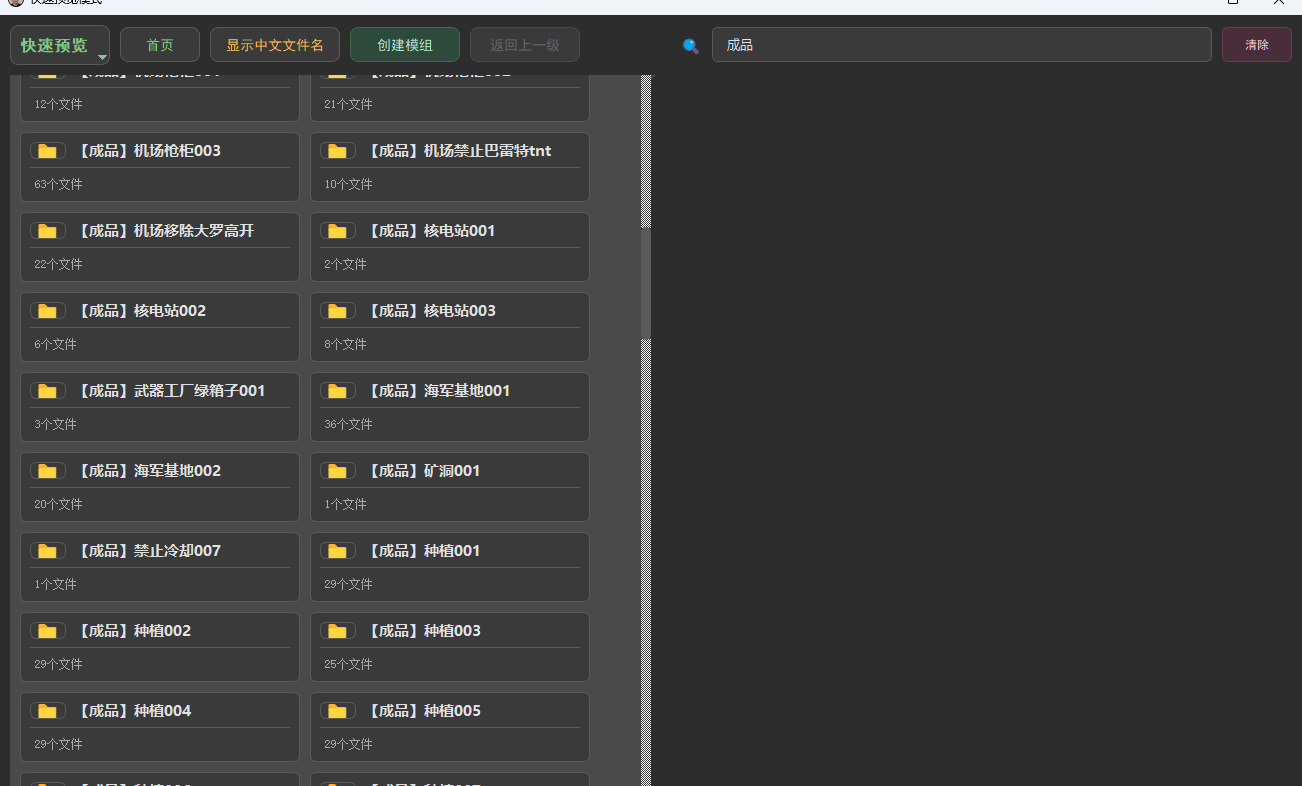Click the folder icon of 【成品】禁止冷却007
The height and width of the screenshot is (786, 1302).
pos(47,551)
